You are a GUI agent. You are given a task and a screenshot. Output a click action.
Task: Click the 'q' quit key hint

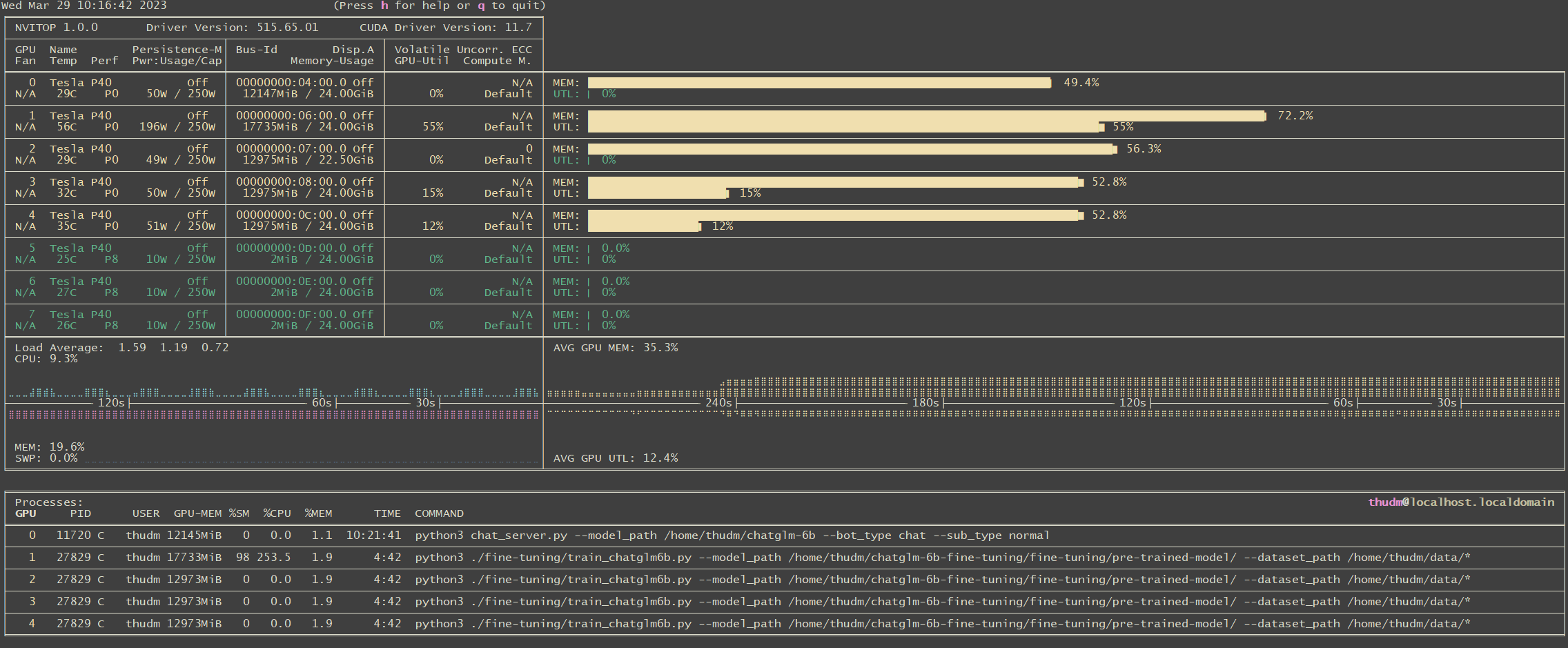[x=481, y=6]
